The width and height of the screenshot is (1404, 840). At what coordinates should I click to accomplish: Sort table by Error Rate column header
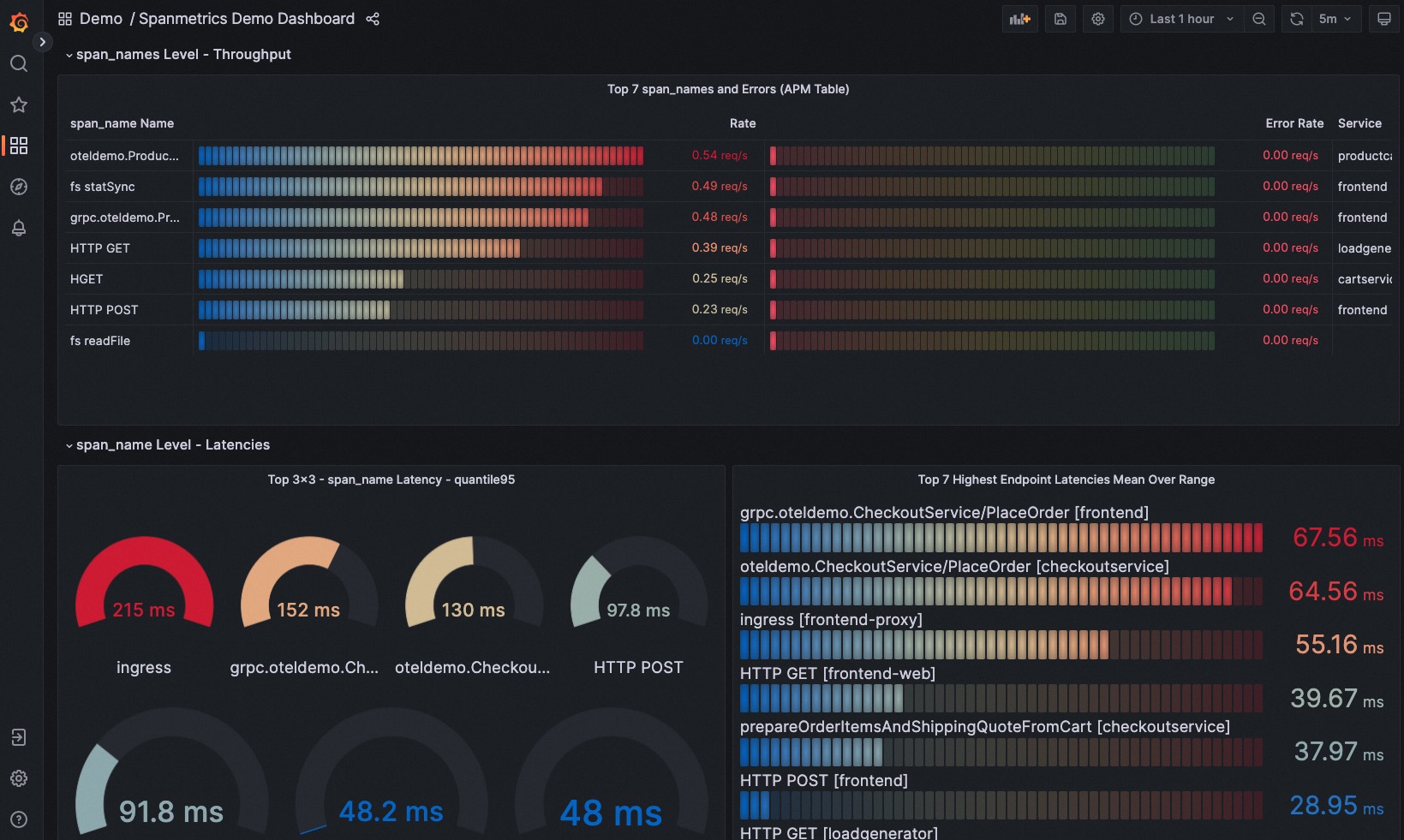coord(1294,123)
